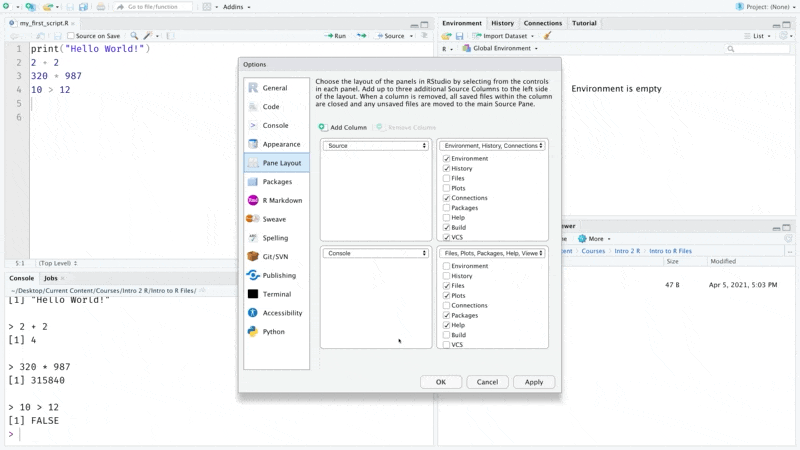The image size is (800, 450).
Task: Uncheck Connections in the upper right panel list
Action: coord(446,198)
